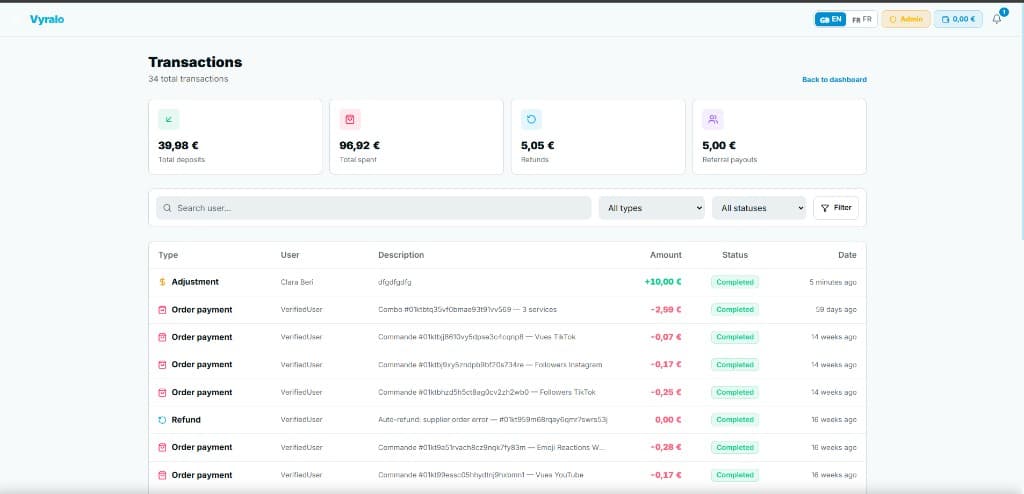Click the 5 minutes ago date
This screenshot has width=1024, height=494.
click(x=833, y=282)
